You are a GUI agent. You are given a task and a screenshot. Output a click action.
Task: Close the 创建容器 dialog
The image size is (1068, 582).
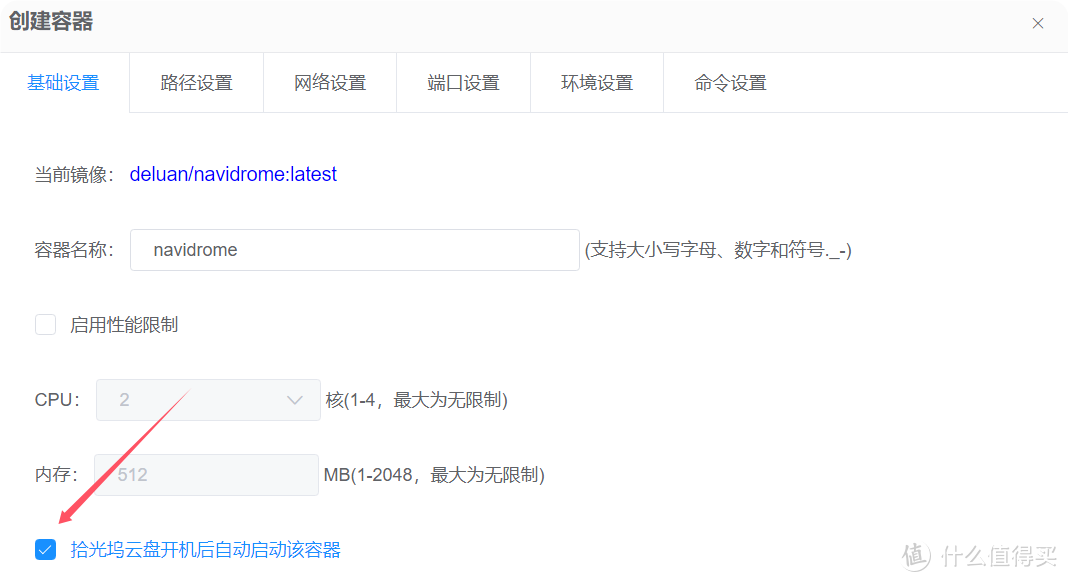[x=1038, y=23]
